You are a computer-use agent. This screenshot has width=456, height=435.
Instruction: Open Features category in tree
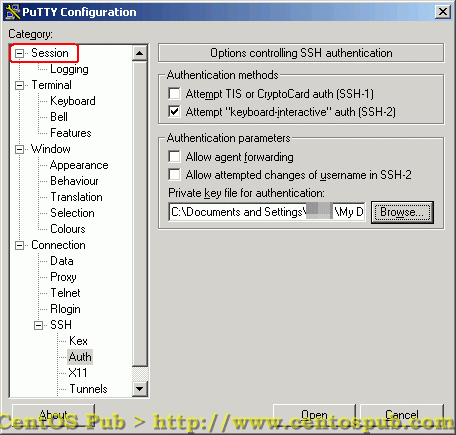(71, 133)
